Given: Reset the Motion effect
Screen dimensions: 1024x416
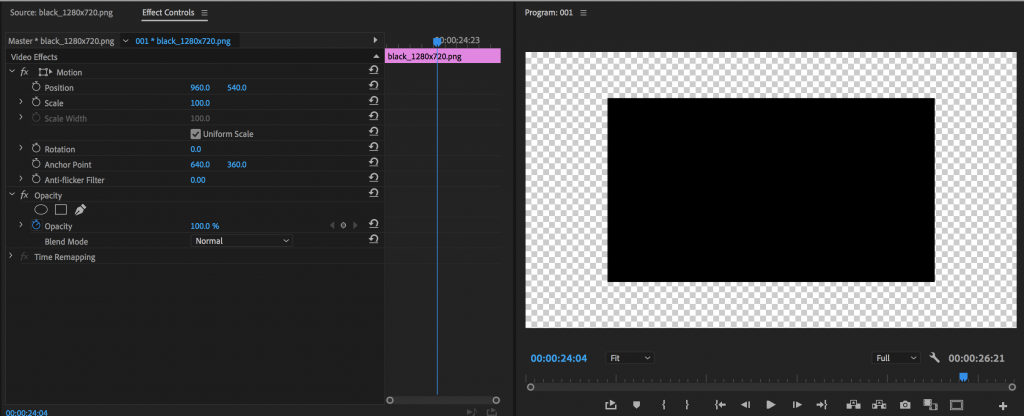Looking at the screenshot, I should [x=374, y=71].
